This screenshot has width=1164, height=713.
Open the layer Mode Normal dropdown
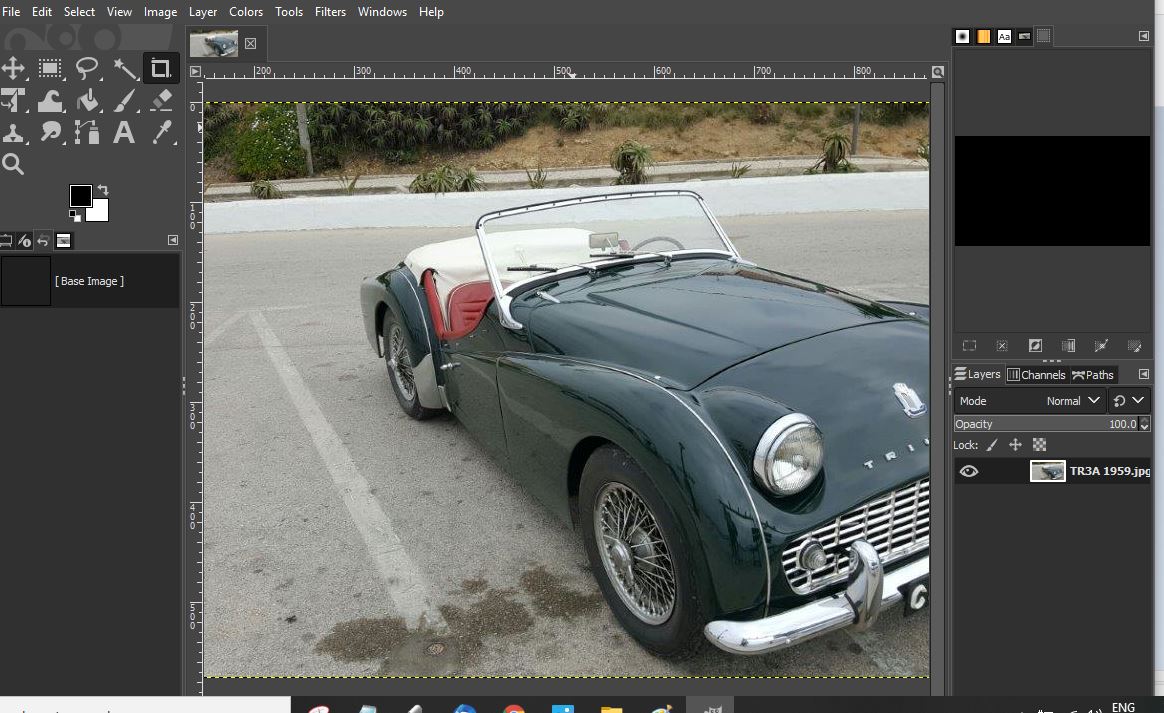pyautogui.click(x=1030, y=401)
